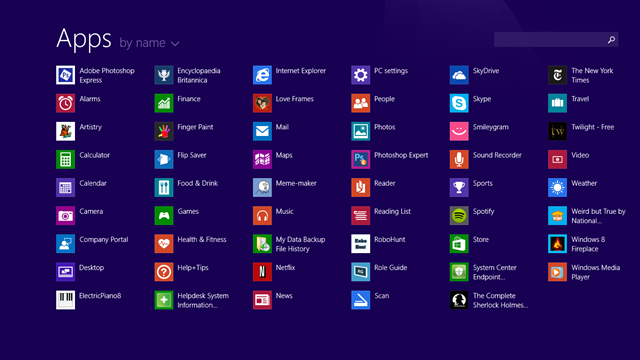Image resolution: width=640 pixels, height=360 pixels.
Task: Open the Reader app icon
Action: pyautogui.click(x=360, y=188)
